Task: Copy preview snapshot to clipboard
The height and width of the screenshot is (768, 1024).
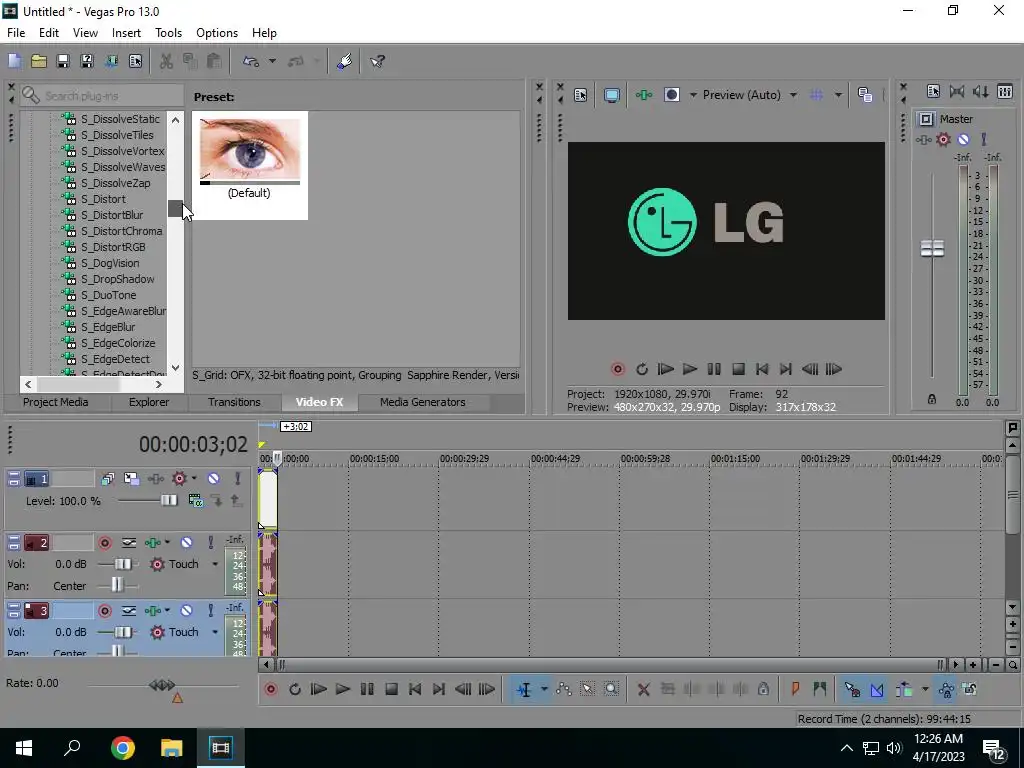Action: pyautogui.click(x=865, y=95)
